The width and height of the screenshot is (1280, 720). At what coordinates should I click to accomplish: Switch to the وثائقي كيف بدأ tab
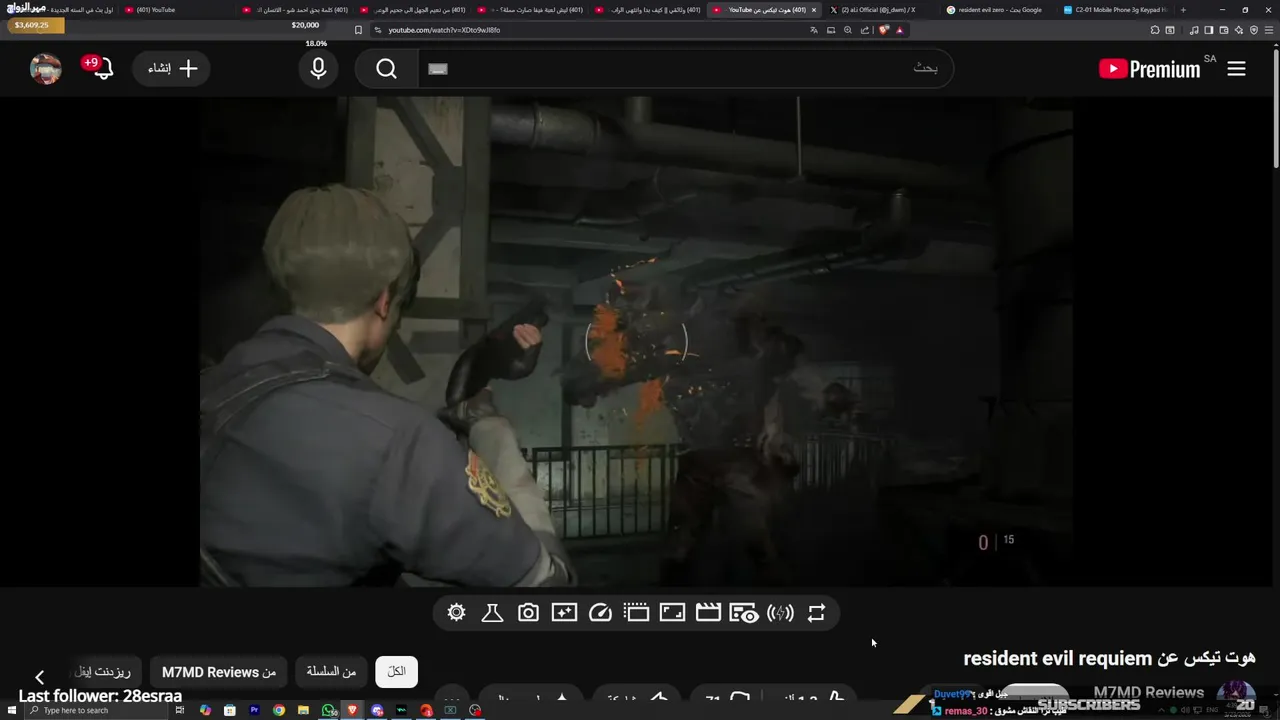point(646,10)
